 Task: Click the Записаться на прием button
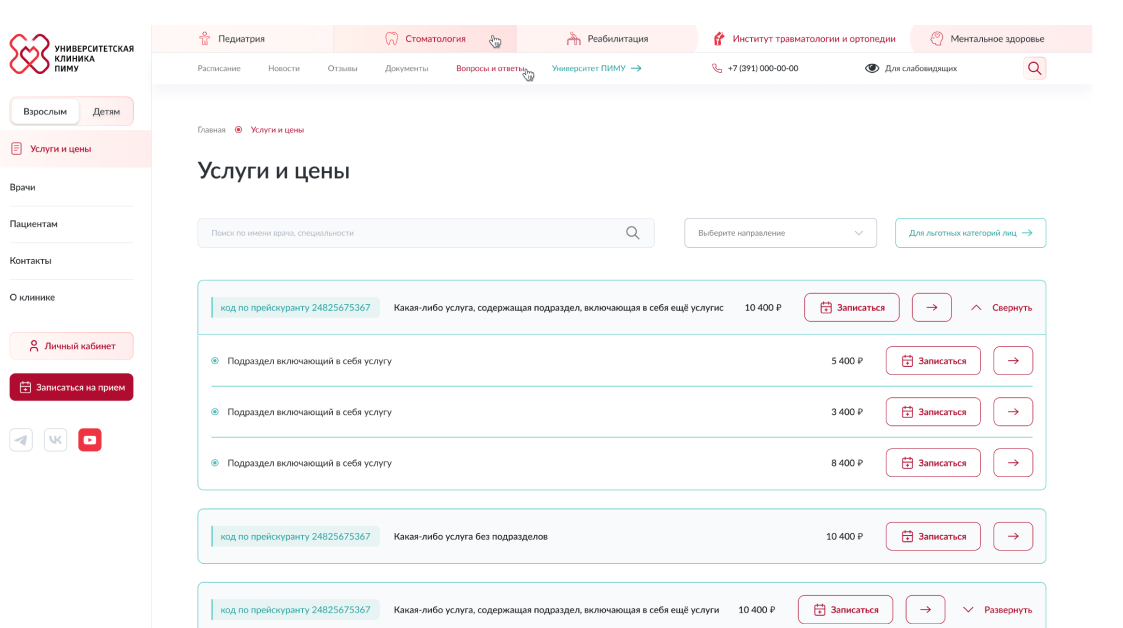click(71, 387)
